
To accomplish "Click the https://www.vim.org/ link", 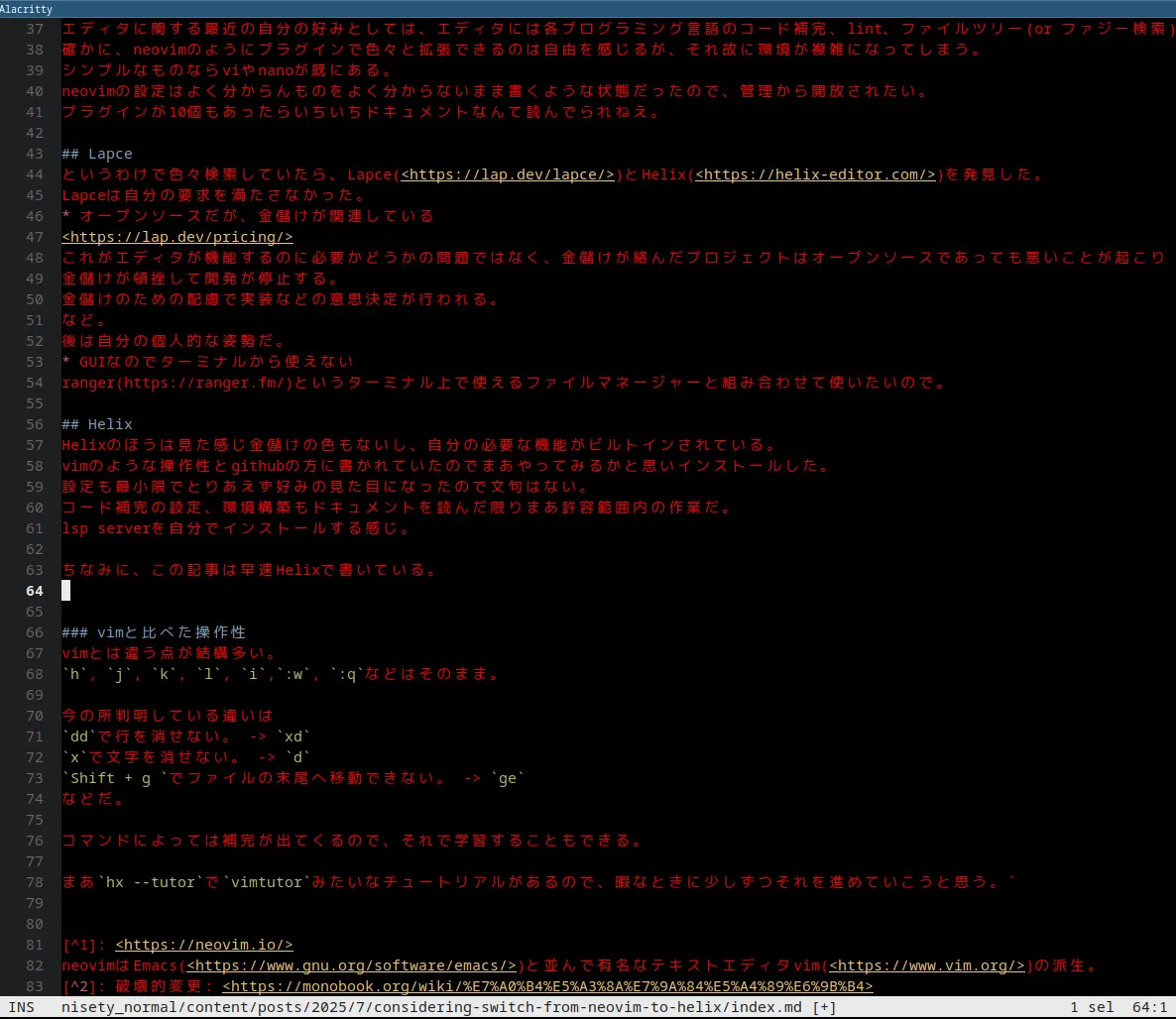I will click(x=926, y=965).
